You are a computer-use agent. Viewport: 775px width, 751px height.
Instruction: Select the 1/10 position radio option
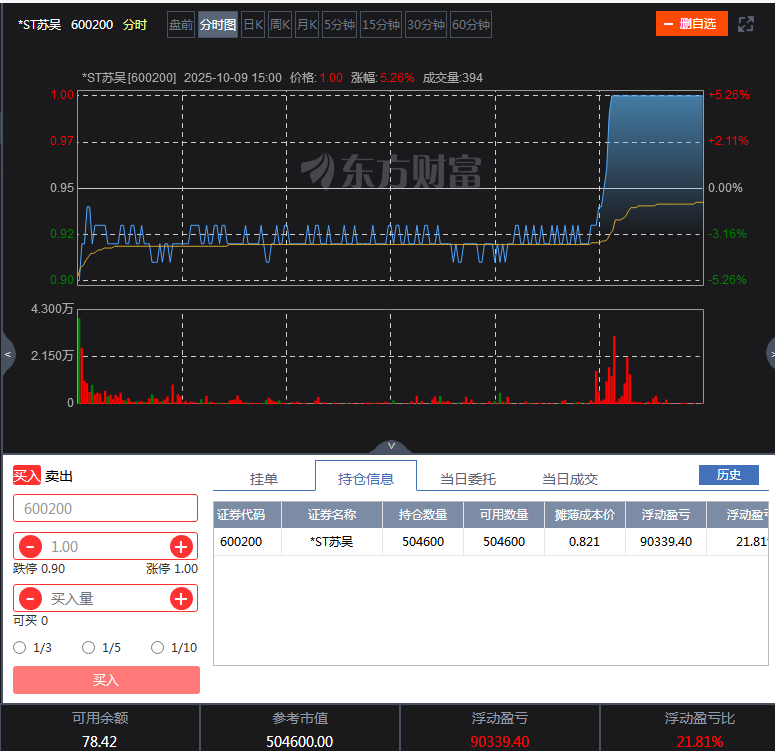click(157, 647)
